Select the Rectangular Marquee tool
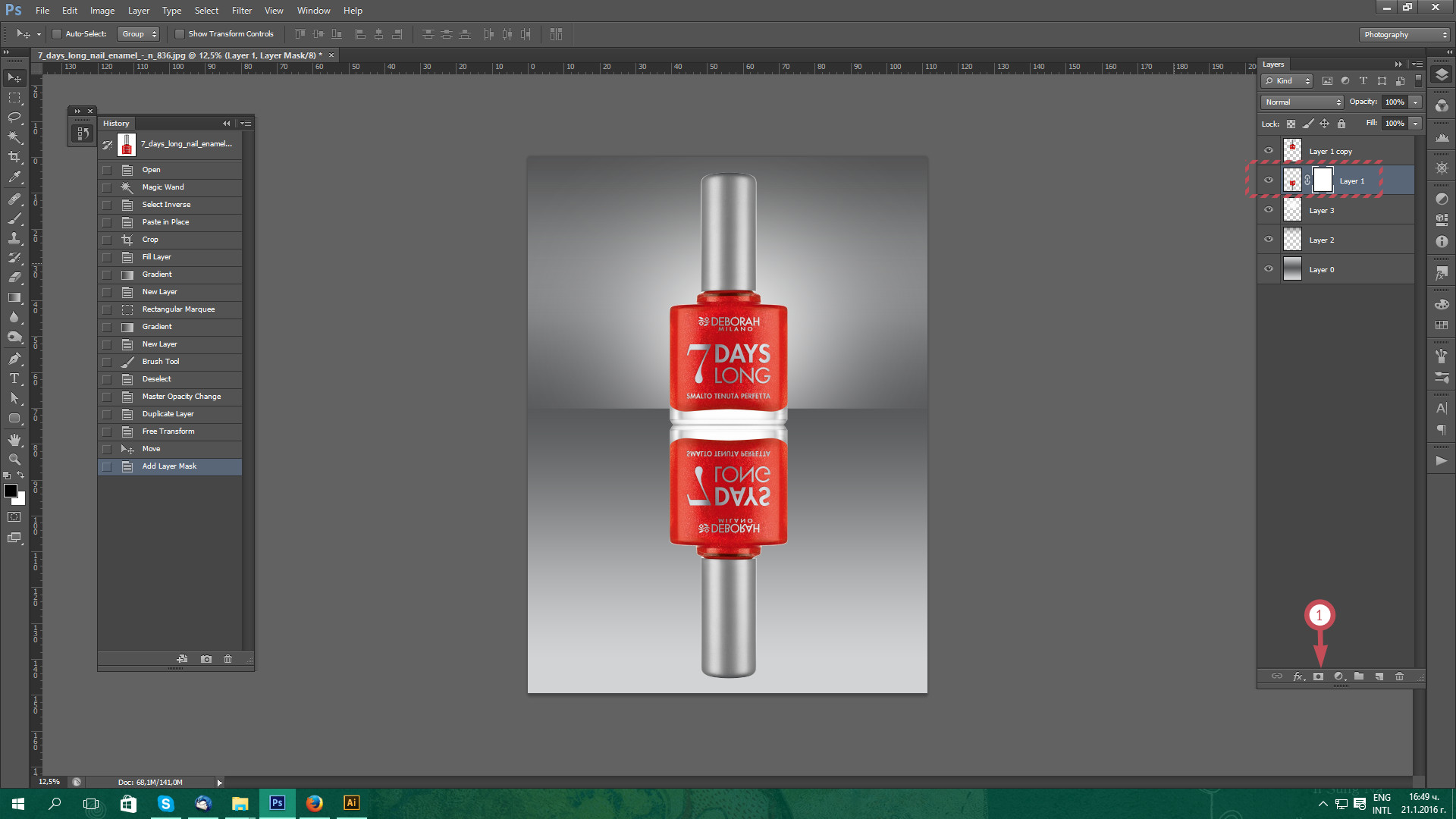 point(14,98)
